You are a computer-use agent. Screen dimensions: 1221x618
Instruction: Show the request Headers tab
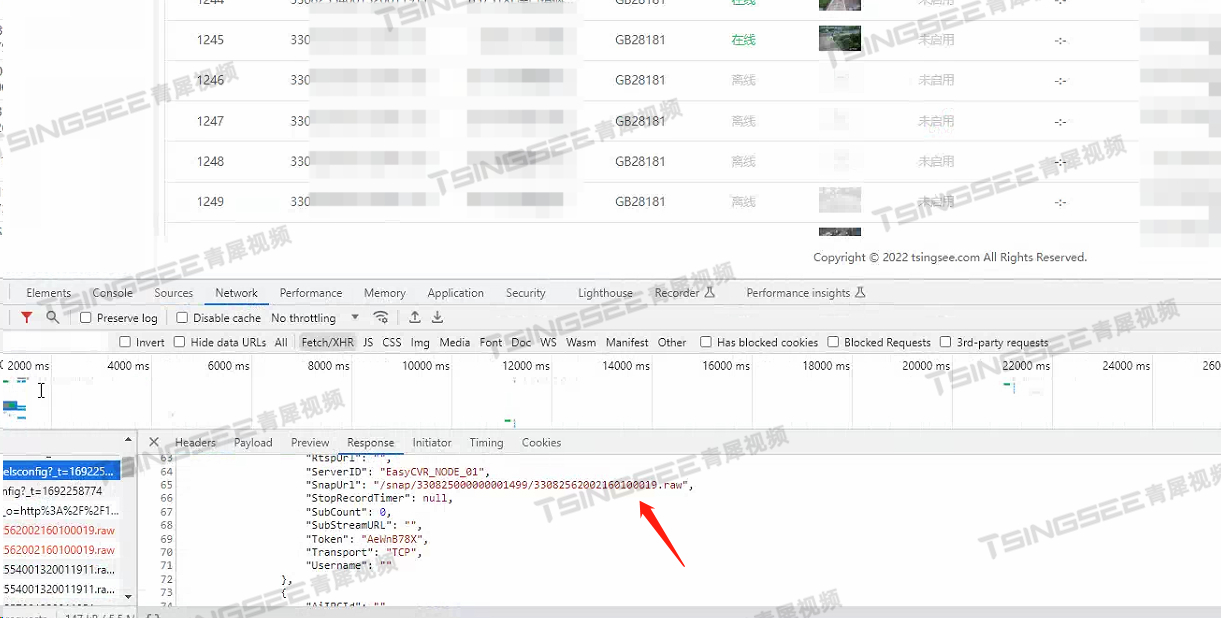(x=195, y=442)
